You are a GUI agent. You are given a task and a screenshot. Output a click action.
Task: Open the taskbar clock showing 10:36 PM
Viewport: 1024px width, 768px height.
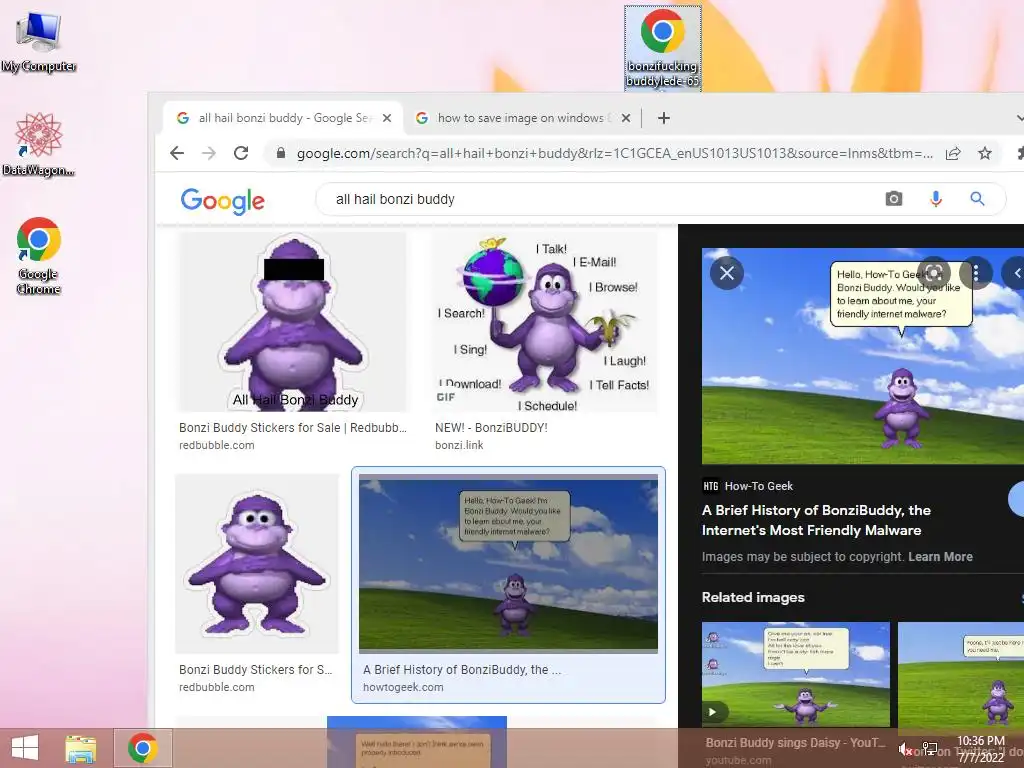click(x=981, y=749)
